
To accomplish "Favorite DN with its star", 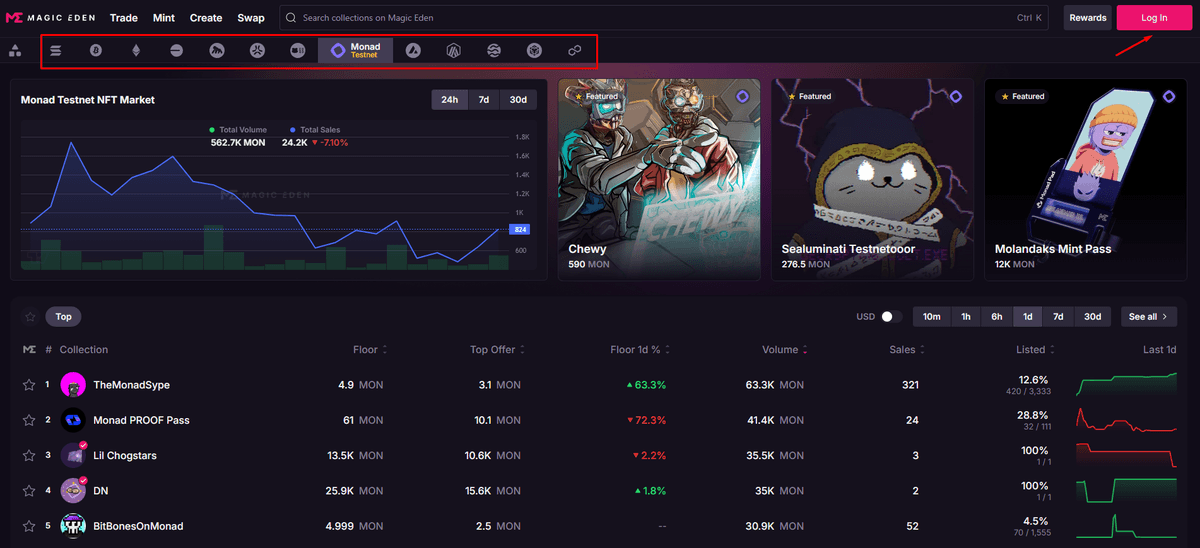I will click(29, 490).
